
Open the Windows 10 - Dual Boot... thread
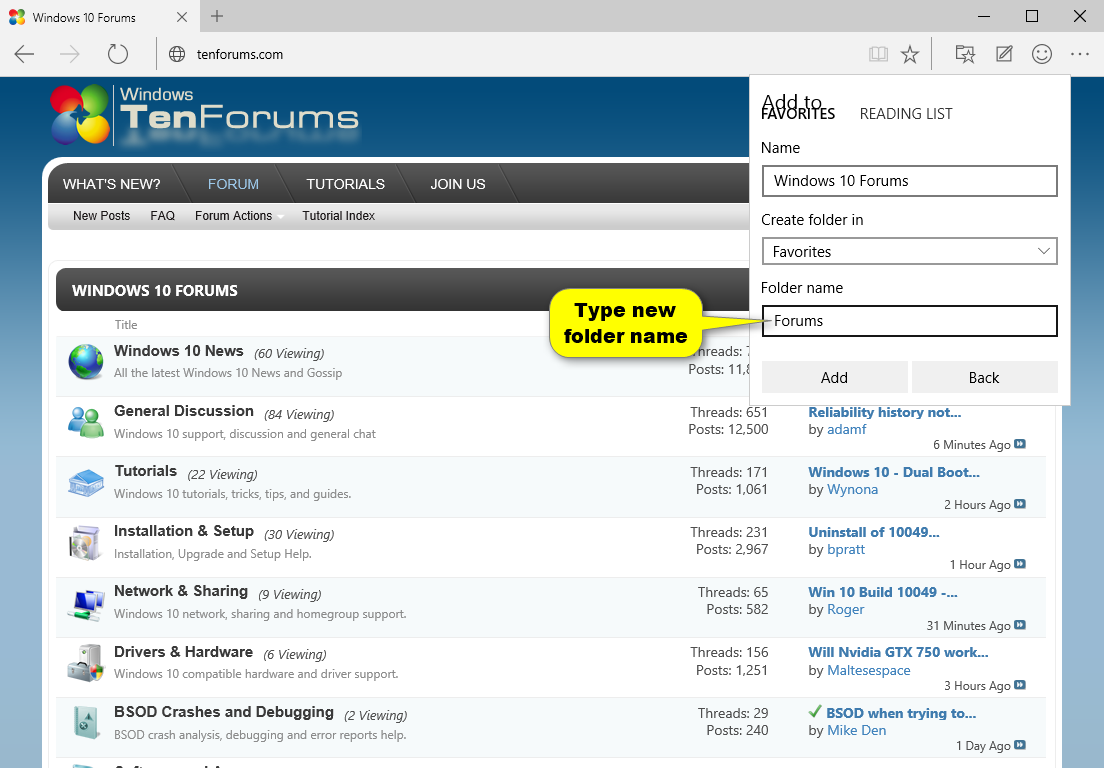893,472
